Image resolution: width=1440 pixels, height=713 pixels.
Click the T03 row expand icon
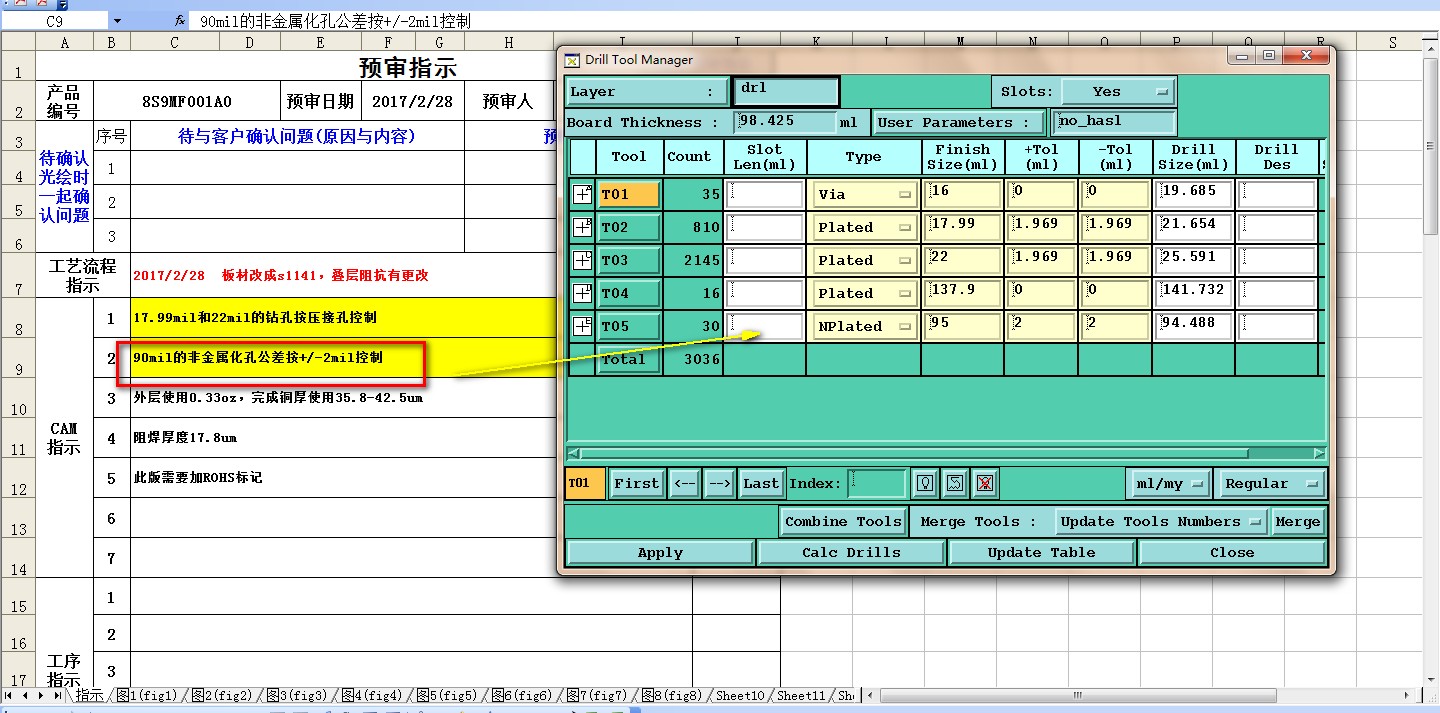(x=582, y=260)
